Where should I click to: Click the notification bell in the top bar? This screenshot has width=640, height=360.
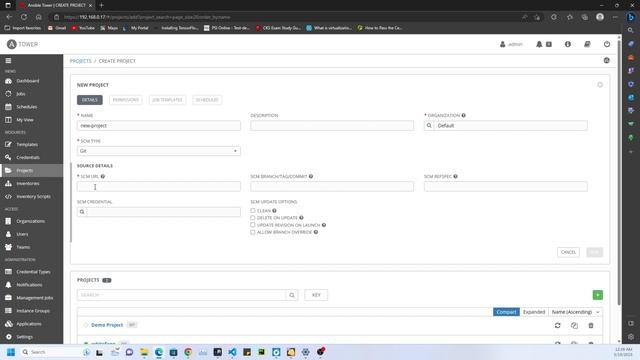click(x=539, y=44)
